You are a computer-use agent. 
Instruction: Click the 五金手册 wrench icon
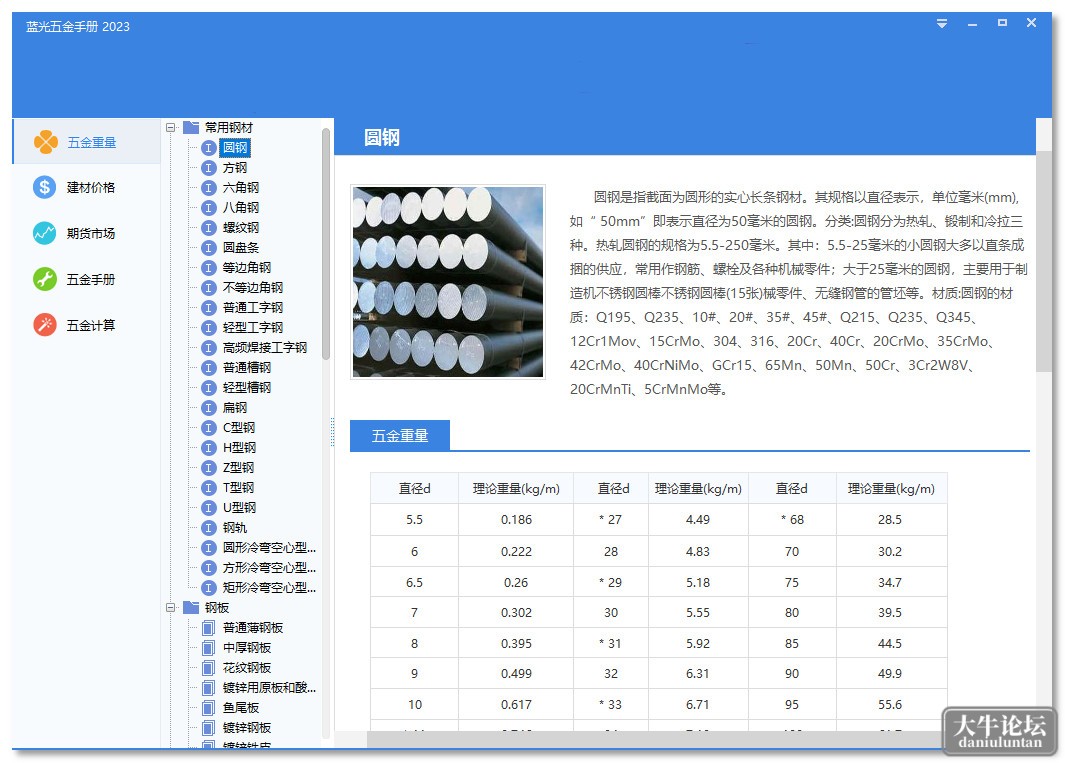point(45,279)
